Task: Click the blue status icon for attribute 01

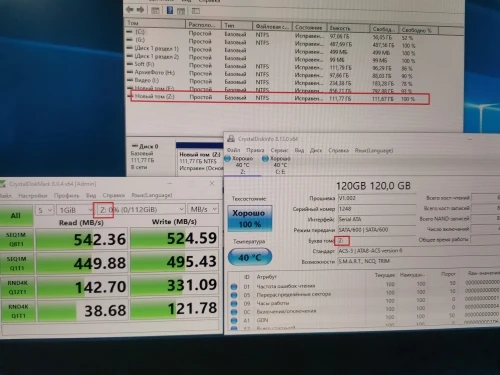Action: click(x=234, y=287)
